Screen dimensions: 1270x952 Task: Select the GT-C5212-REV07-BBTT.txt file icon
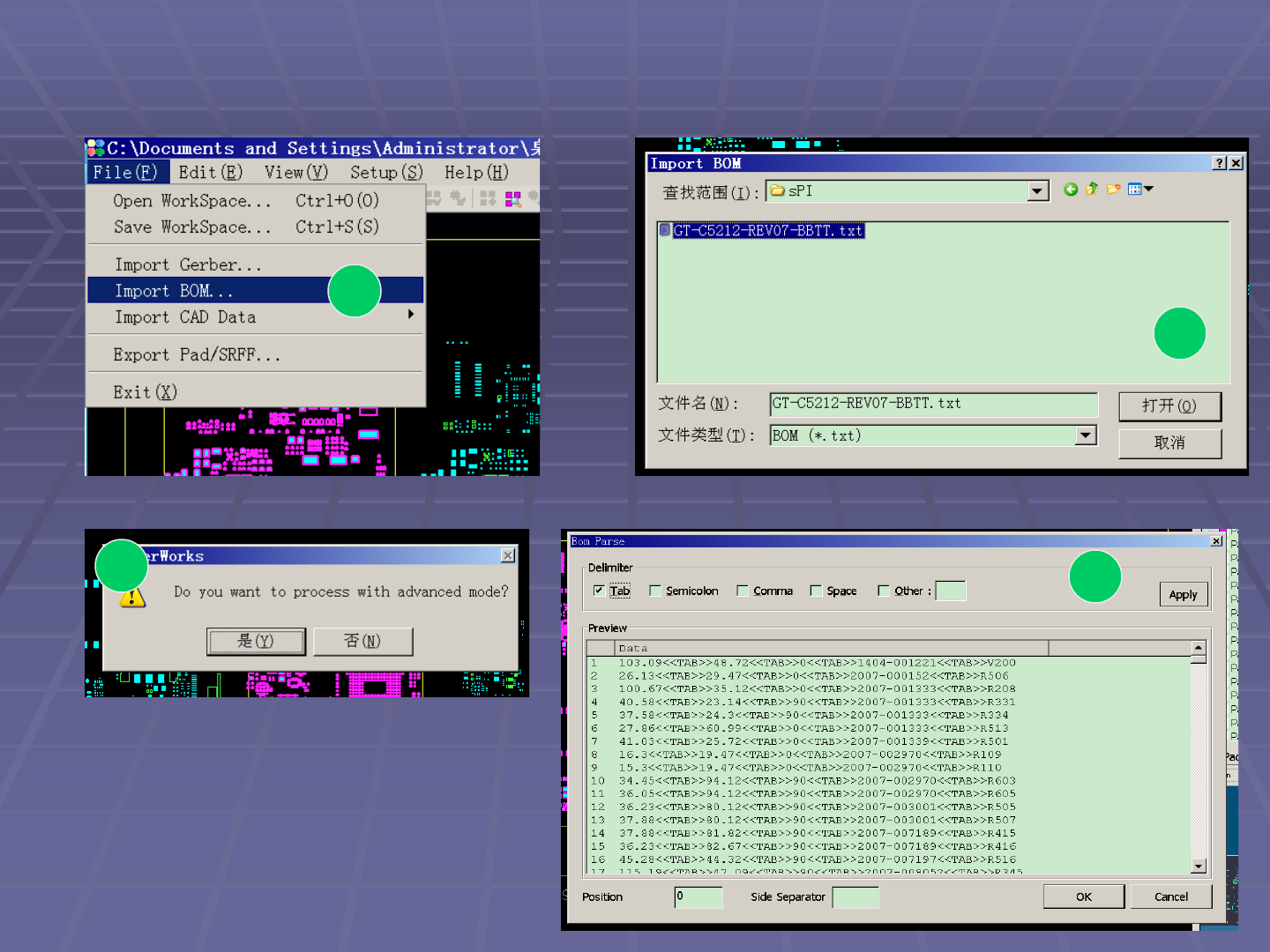[665, 231]
